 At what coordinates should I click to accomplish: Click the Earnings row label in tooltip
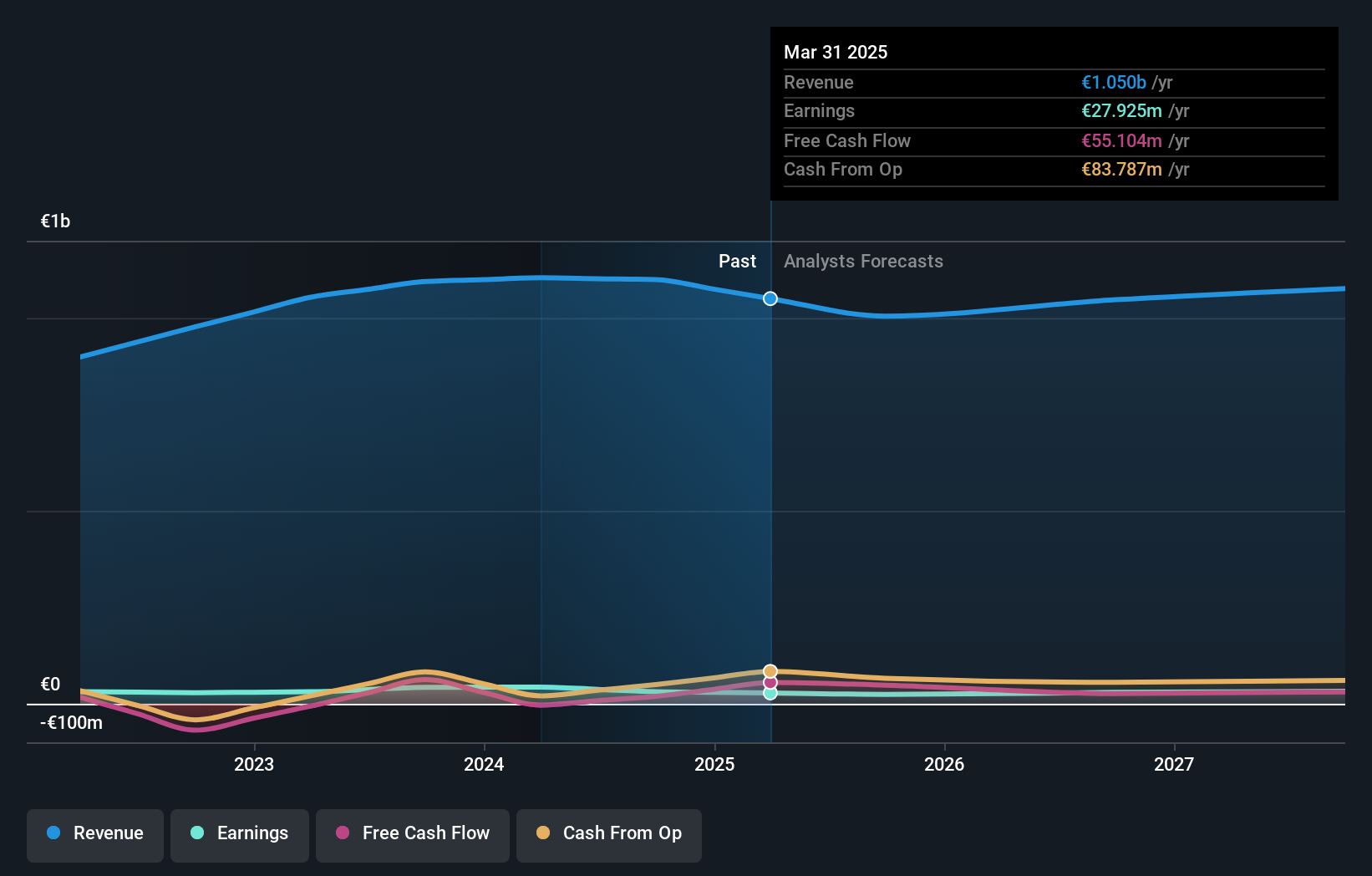pyautogui.click(x=819, y=110)
